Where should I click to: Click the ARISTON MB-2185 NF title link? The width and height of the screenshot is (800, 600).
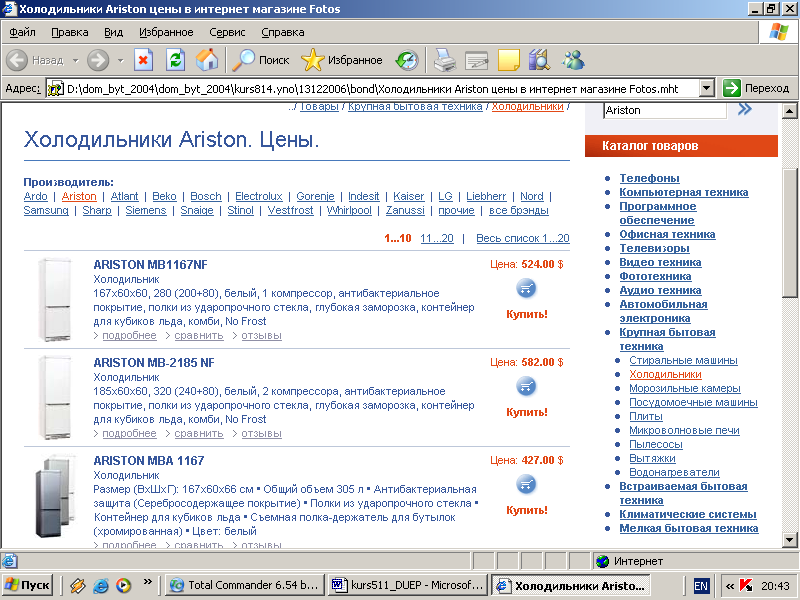(x=154, y=363)
